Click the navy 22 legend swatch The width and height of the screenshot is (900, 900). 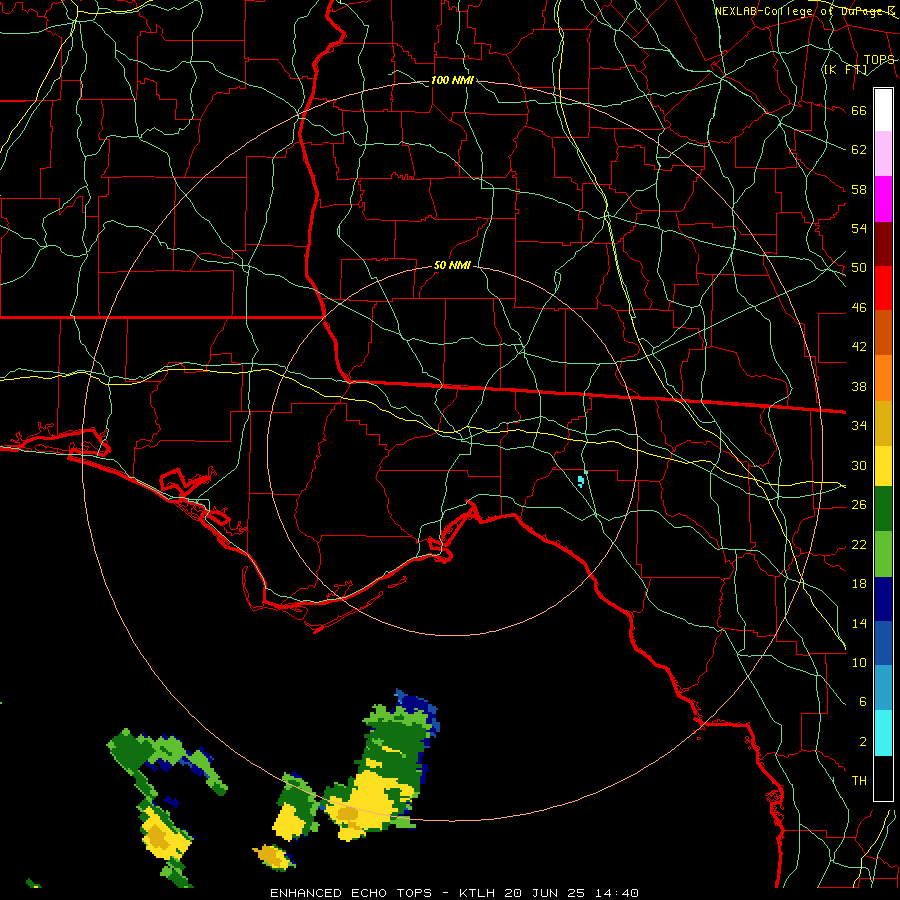[883, 599]
